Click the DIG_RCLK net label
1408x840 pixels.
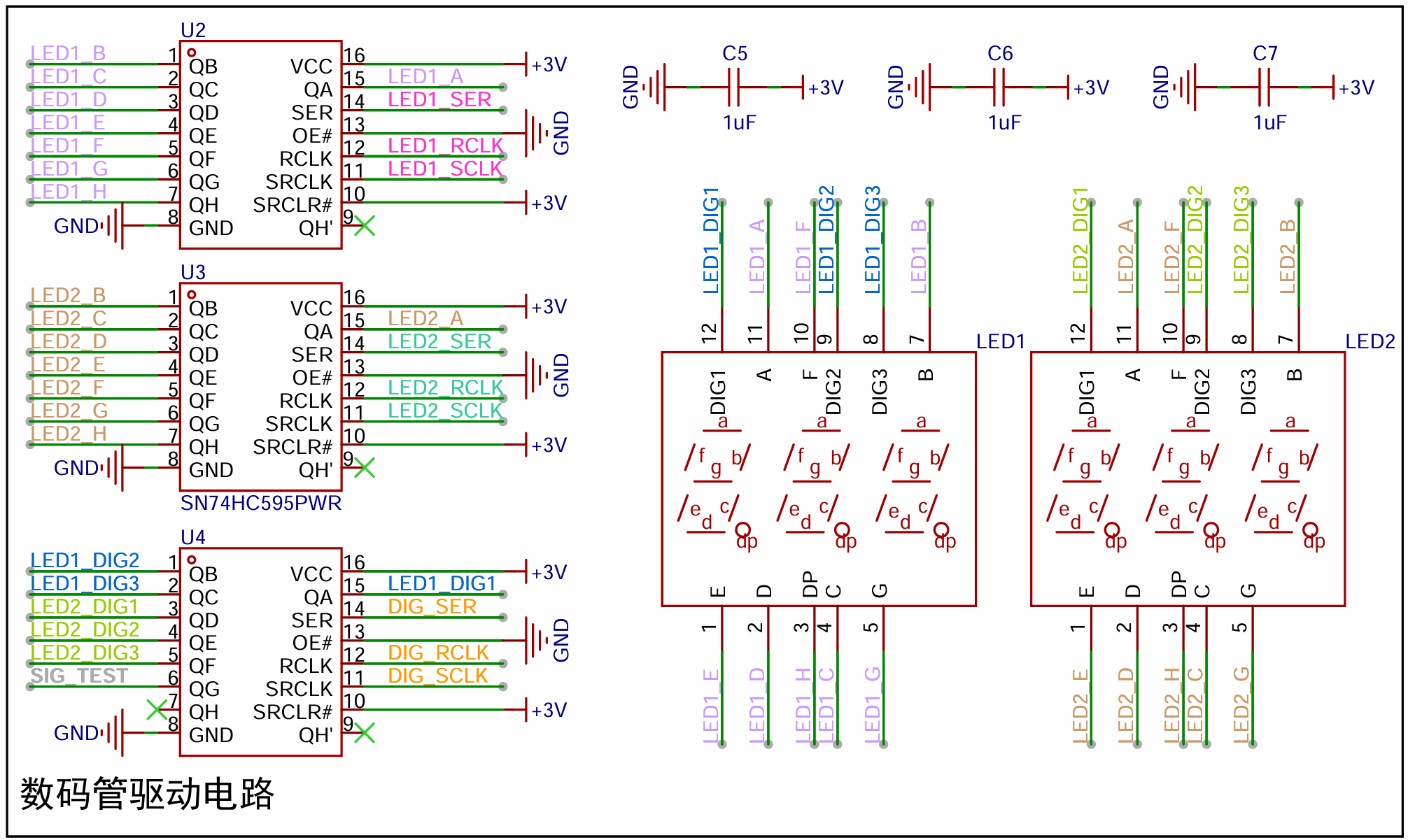coord(438,653)
